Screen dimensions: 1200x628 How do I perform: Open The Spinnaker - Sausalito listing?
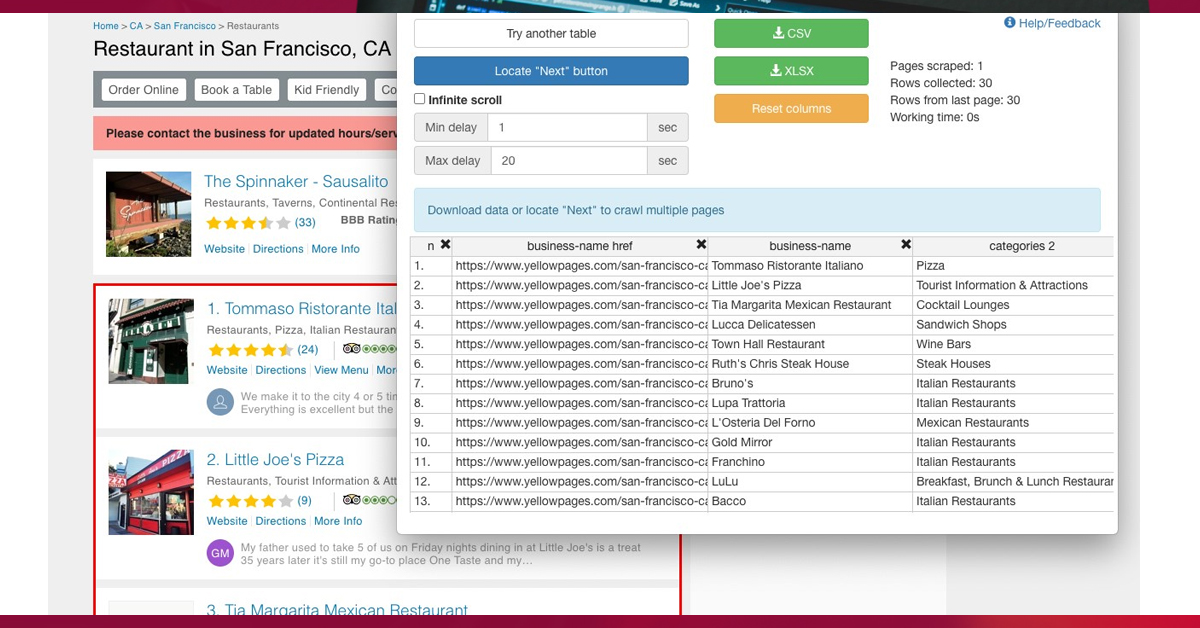coord(296,181)
